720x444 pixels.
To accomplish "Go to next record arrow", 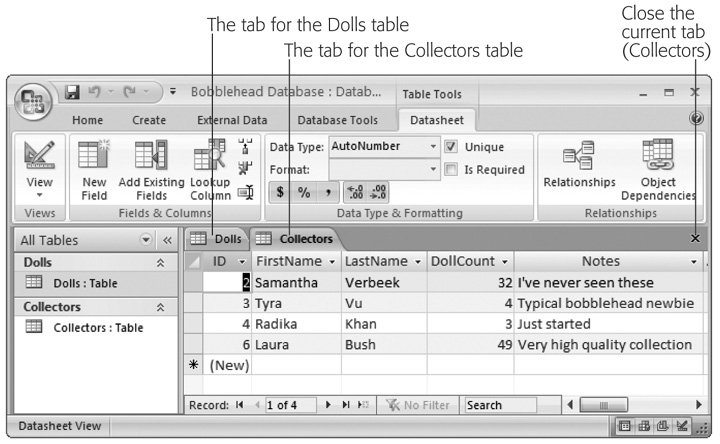I will click(x=328, y=405).
